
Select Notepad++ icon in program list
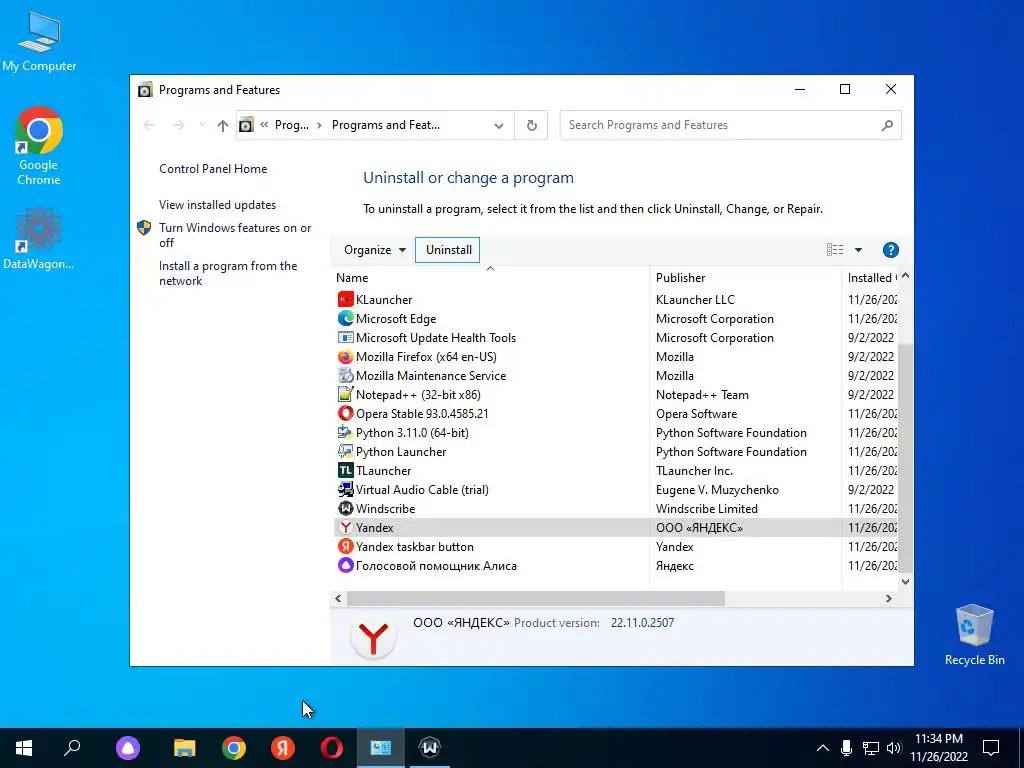pos(345,394)
